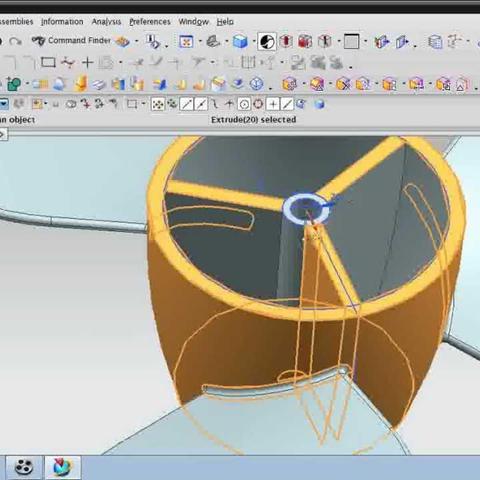Expand the Fit view dropdown arrow

tap(200, 42)
